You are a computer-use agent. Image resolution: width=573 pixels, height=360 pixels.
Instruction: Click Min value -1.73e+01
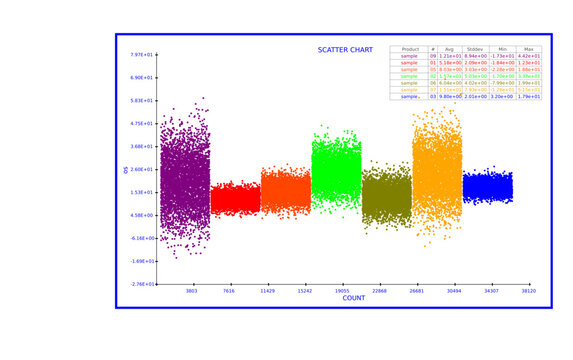(x=502, y=56)
